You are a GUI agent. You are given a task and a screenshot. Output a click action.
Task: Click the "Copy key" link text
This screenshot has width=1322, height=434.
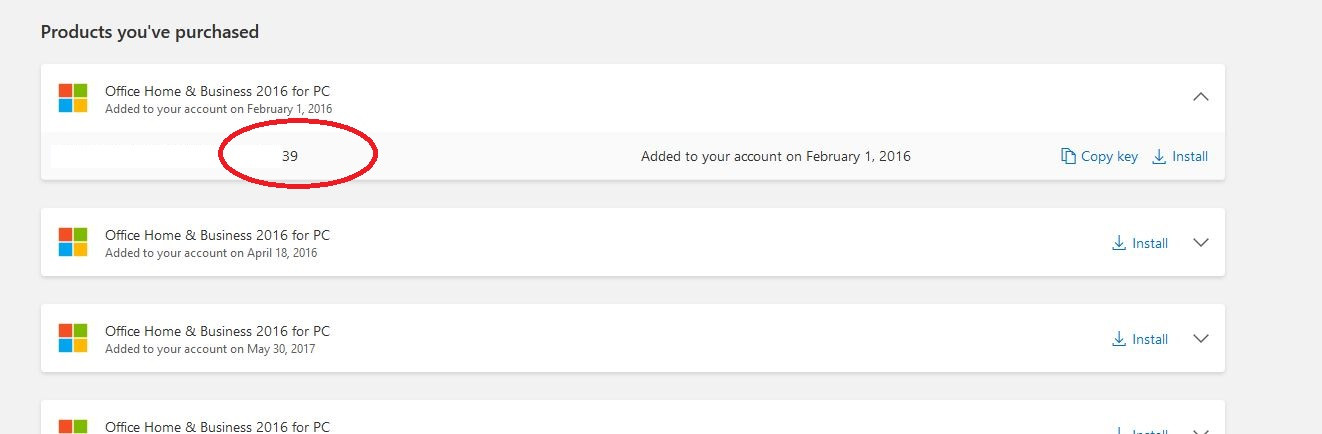1109,156
